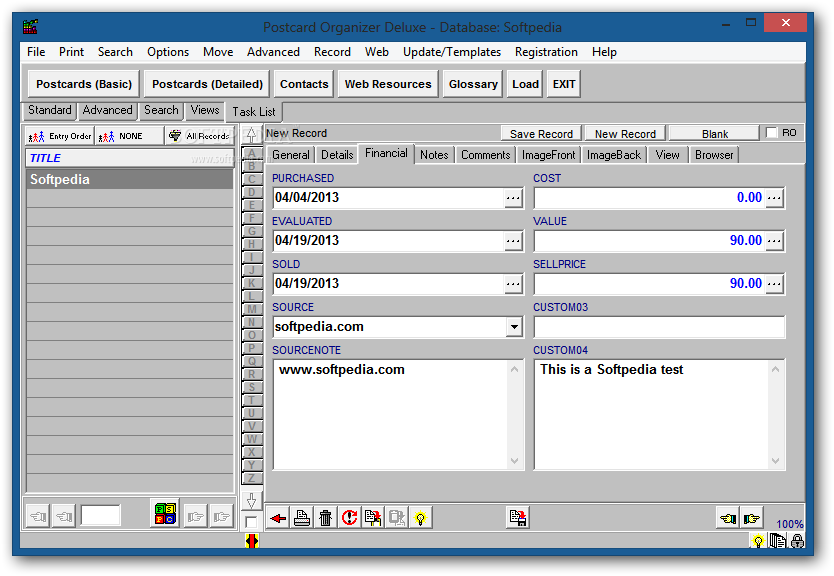
Task: Open the SOLD date picker ellipsis
Action: 513,284
